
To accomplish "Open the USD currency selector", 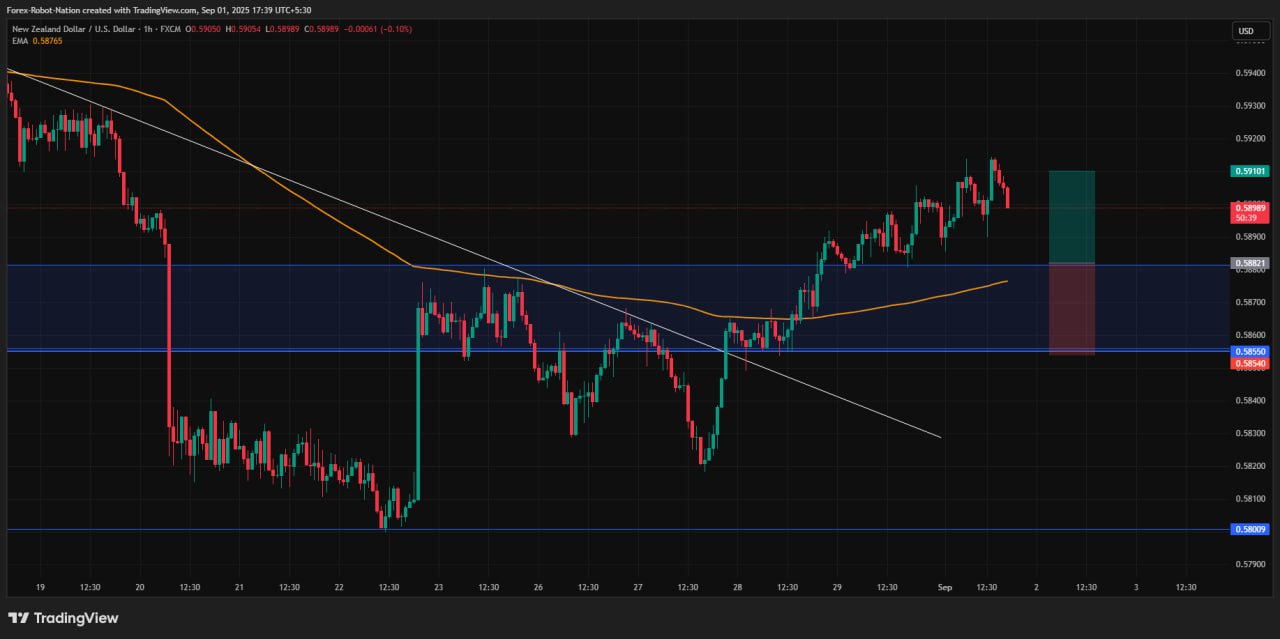I will pos(1250,31).
